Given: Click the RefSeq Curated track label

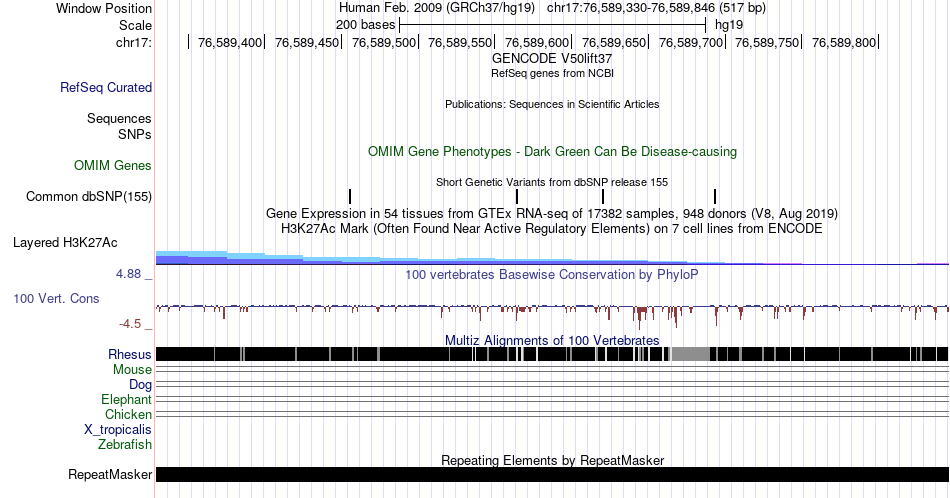Looking at the screenshot, I should point(106,87).
